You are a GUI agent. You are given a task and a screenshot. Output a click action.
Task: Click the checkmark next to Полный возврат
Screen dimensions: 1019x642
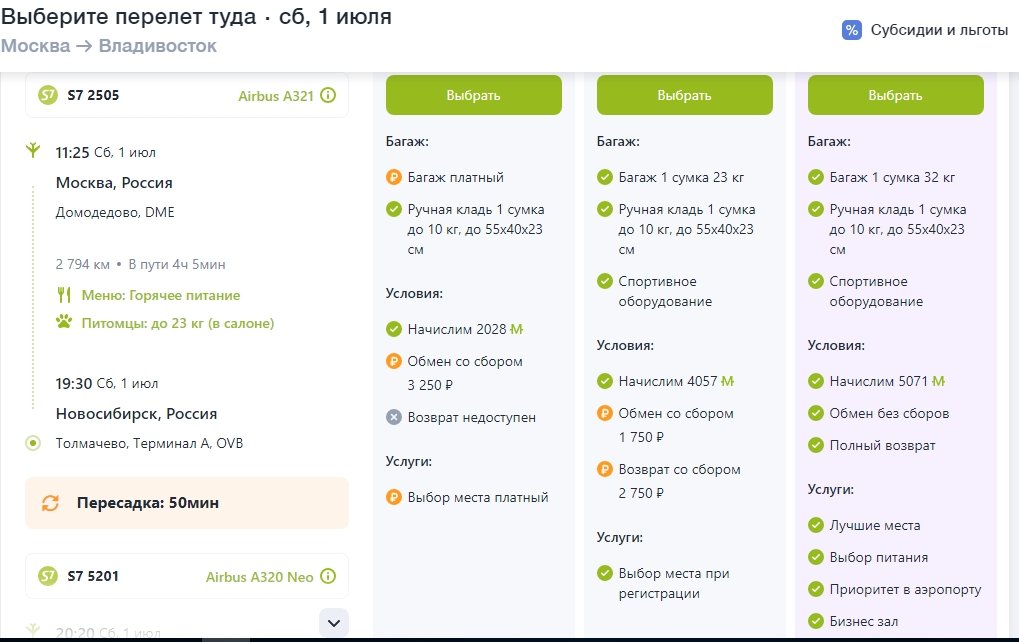(816, 445)
